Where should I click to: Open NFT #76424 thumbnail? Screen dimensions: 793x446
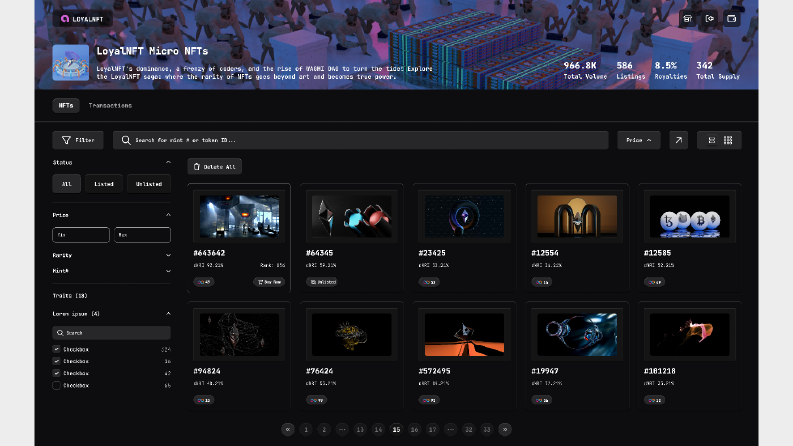(x=352, y=334)
